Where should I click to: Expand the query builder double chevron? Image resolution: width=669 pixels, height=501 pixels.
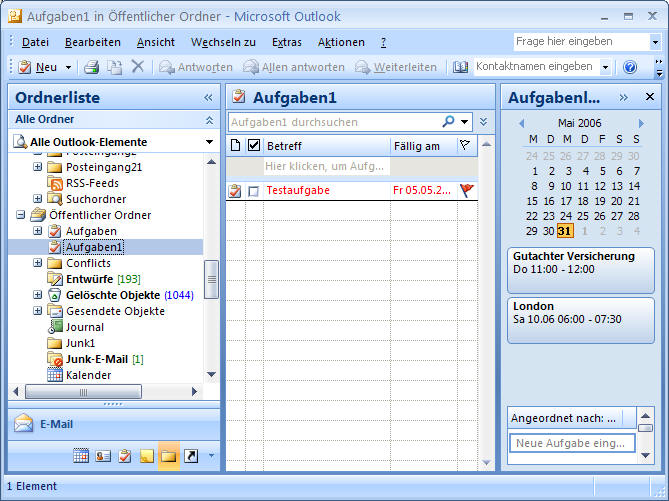click(x=483, y=122)
